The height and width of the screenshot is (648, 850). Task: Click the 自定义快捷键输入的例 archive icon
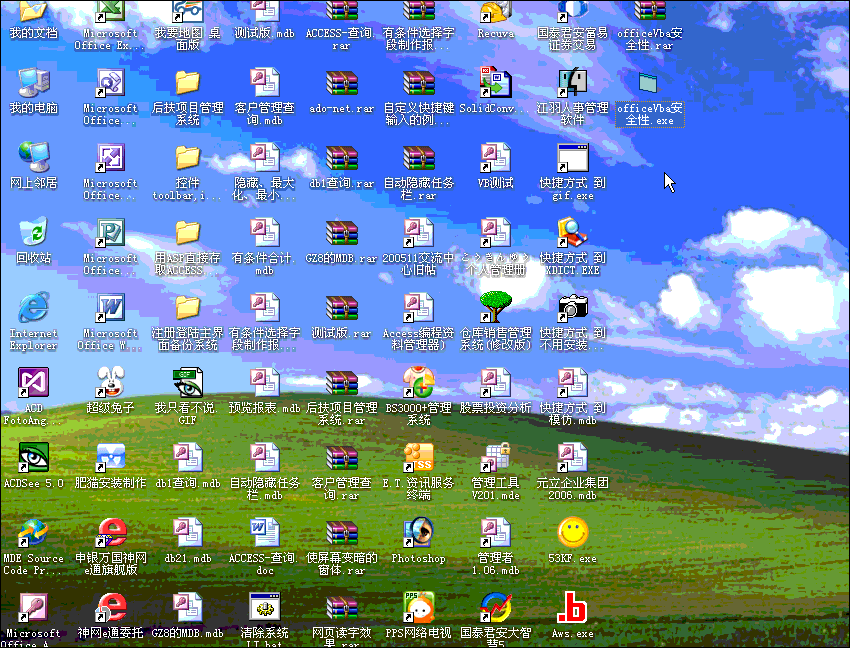(418, 84)
